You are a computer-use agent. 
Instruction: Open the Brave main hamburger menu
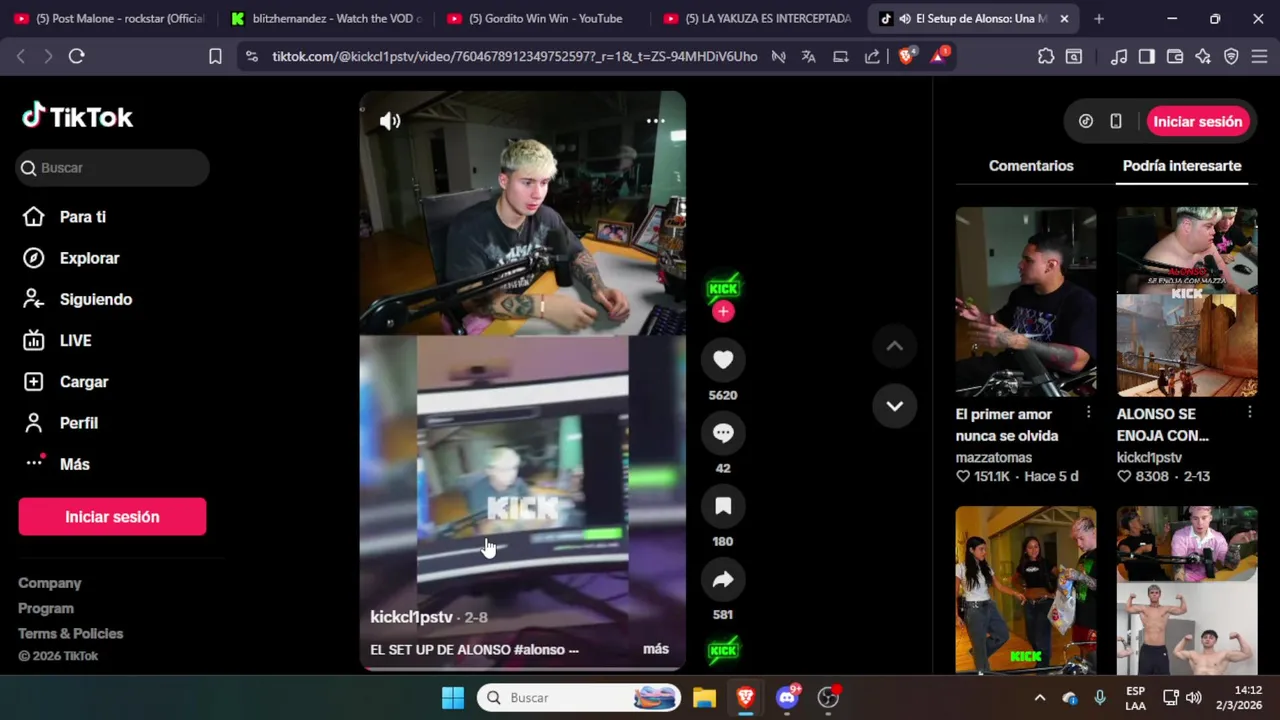(x=1259, y=56)
